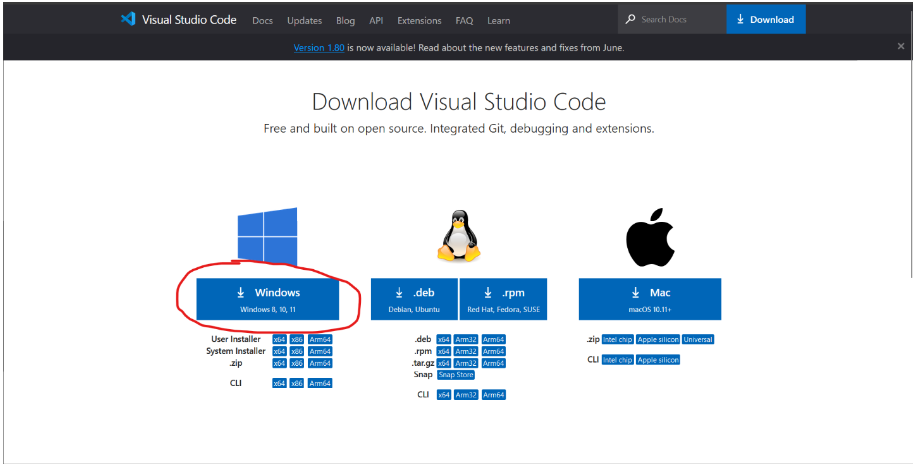This screenshot has height=464, width=913.
Task: Select Linux .rpm x64 link
Action: [444, 352]
